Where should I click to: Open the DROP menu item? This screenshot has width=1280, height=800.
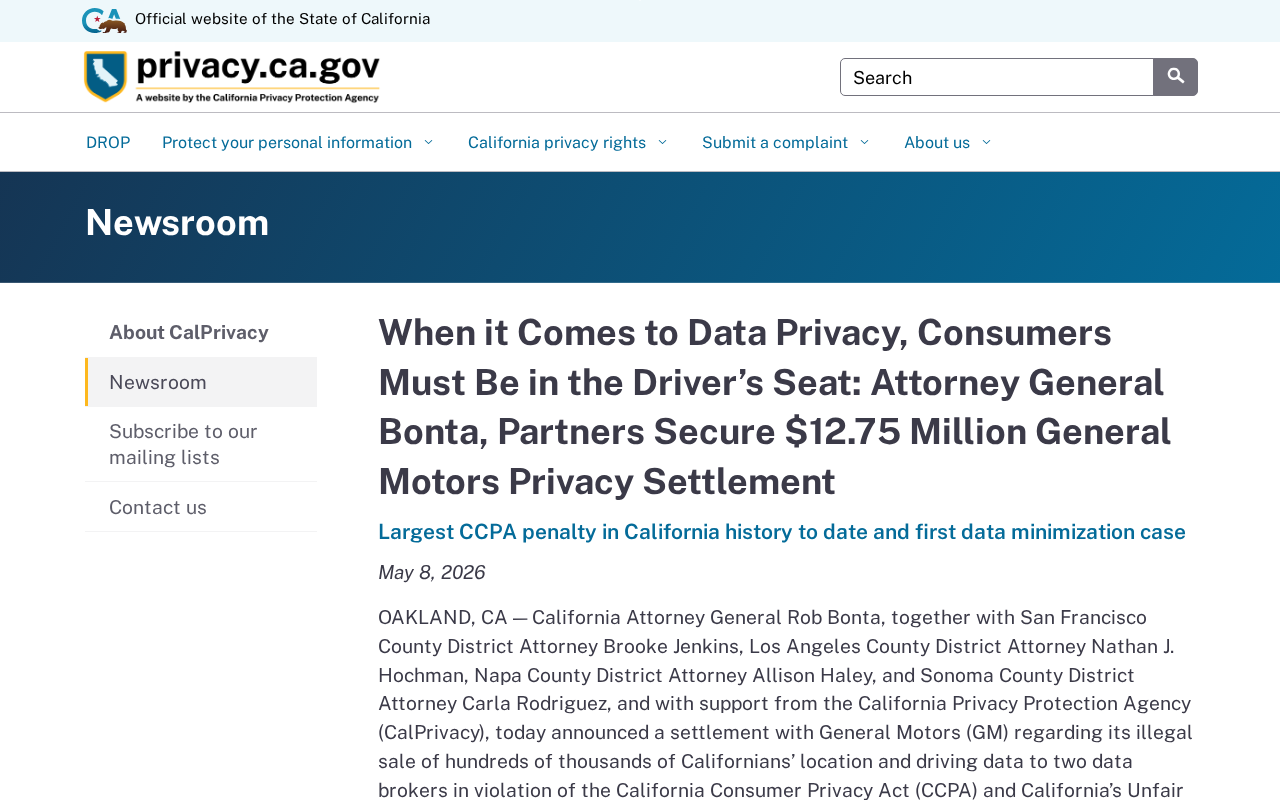(x=108, y=142)
